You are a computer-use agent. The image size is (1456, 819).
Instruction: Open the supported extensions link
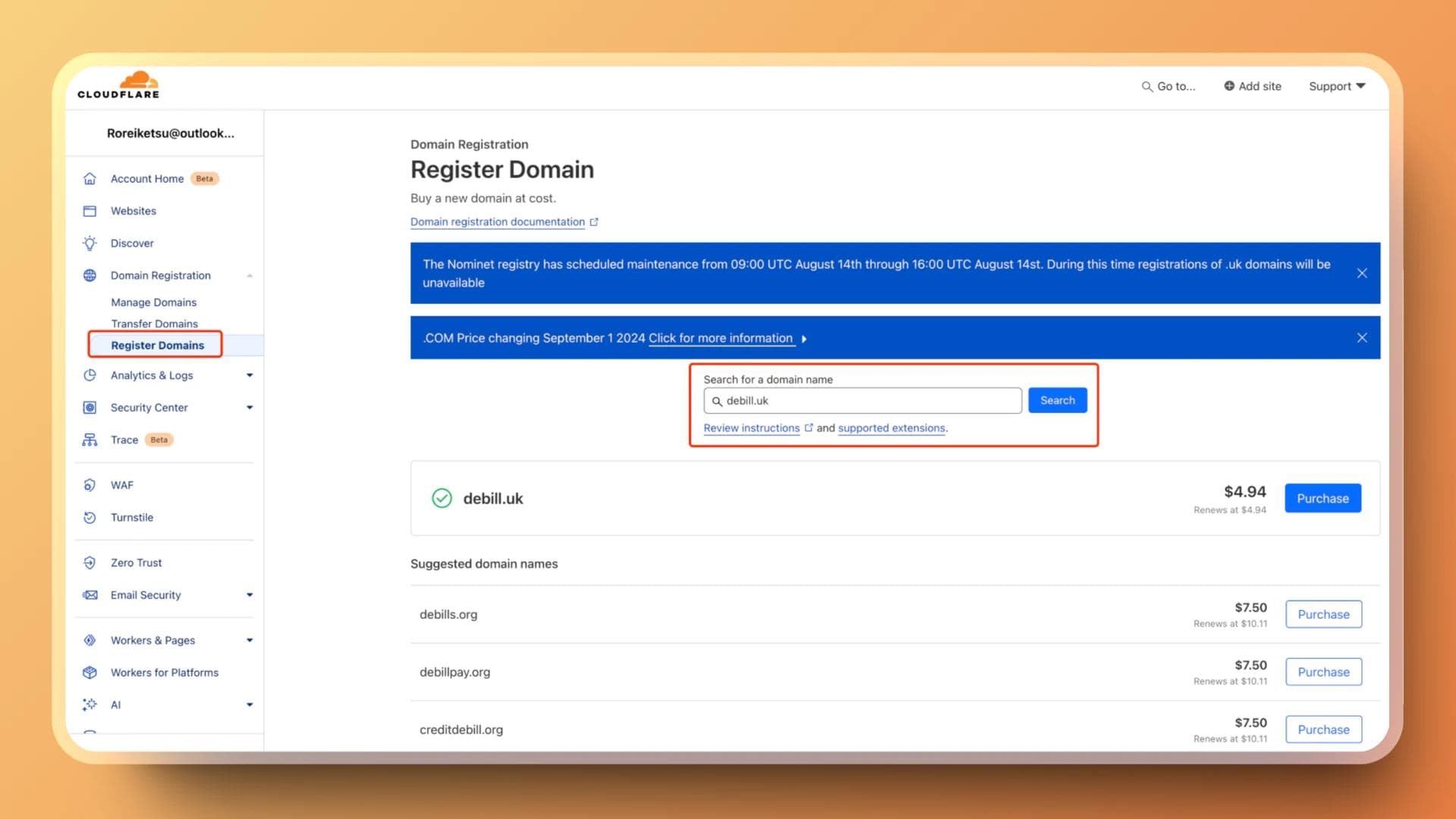point(892,428)
